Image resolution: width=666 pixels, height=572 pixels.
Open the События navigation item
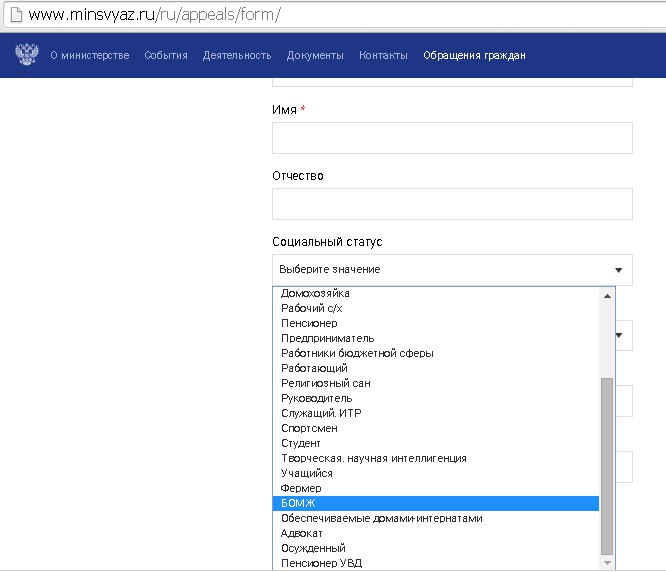click(x=165, y=55)
